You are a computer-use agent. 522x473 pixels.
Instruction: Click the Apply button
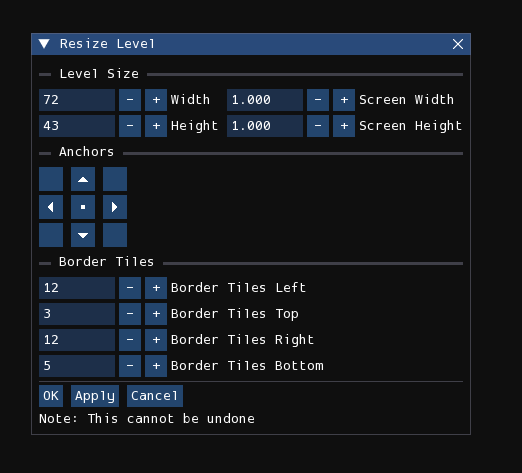pyautogui.click(x=95, y=396)
